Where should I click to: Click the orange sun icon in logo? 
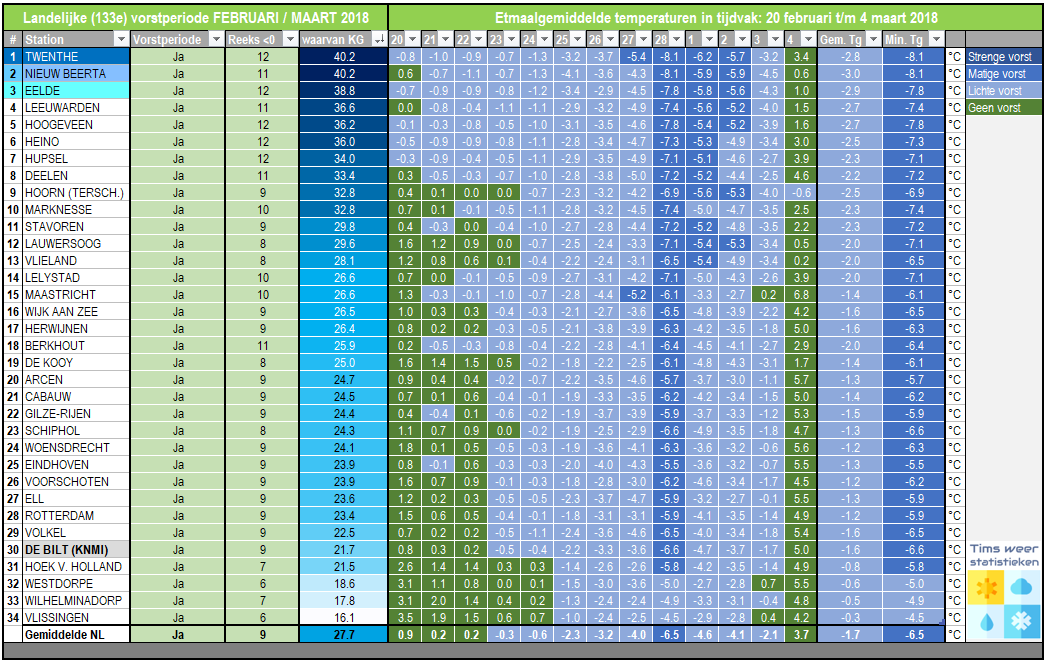[985, 588]
